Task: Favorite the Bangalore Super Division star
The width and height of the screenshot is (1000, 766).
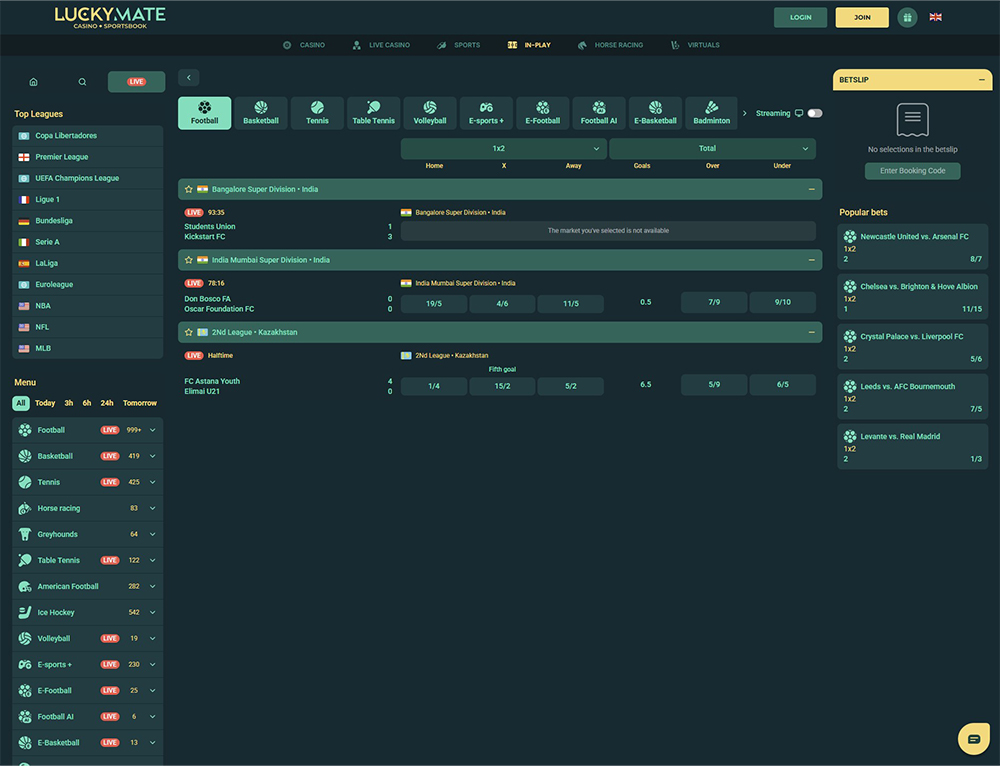Action: pos(189,189)
